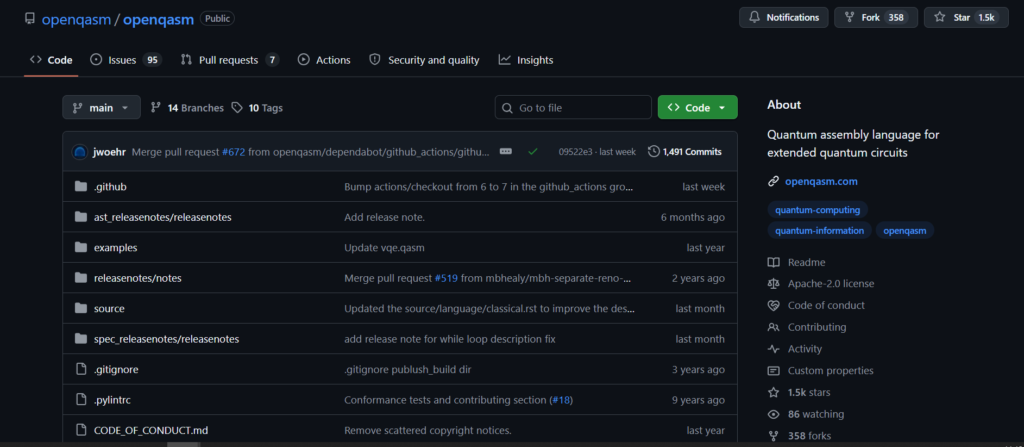
Task: Click the examples folder icon
Action: [x=81, y=248]
